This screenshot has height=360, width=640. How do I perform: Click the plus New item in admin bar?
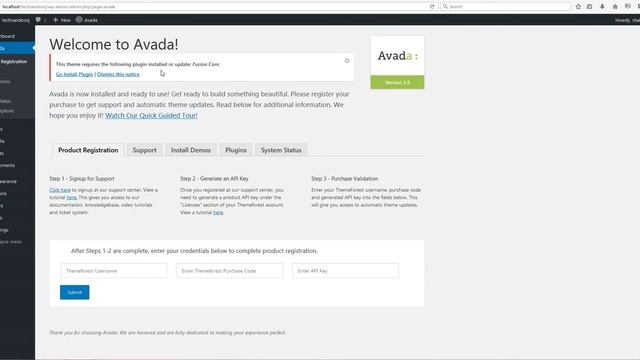coord(62,20)
